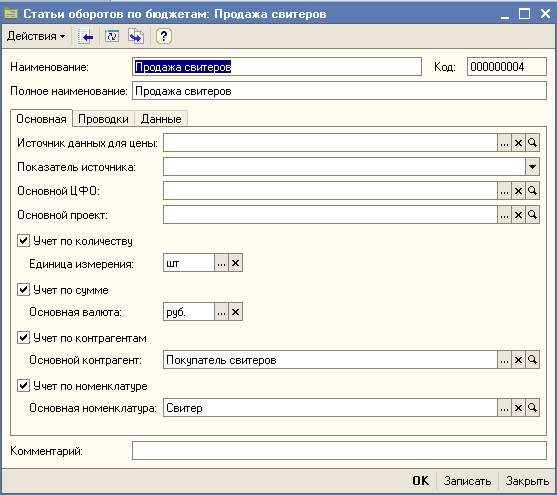Clear the Основная номенклатура field
557x495 pixels.
[x=518, y=408]
